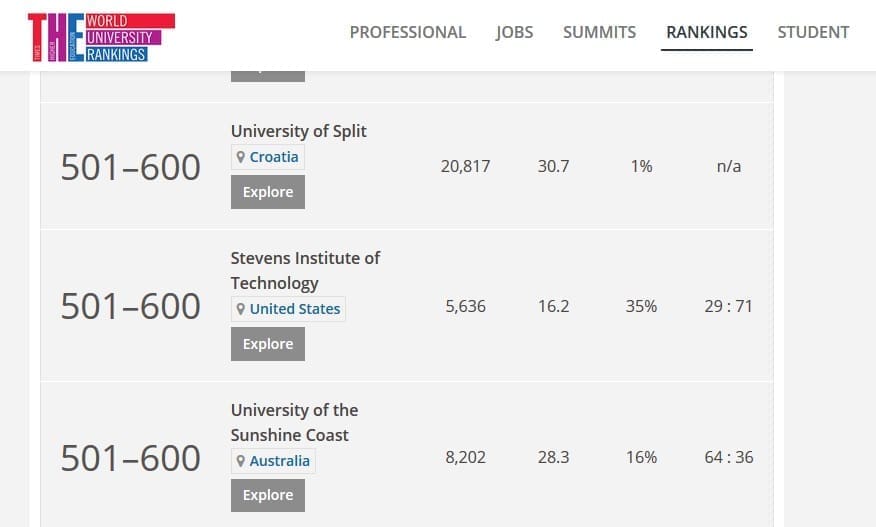Filter by Croatia country link
The image size is (876, 527).
[x=274, y=157]
